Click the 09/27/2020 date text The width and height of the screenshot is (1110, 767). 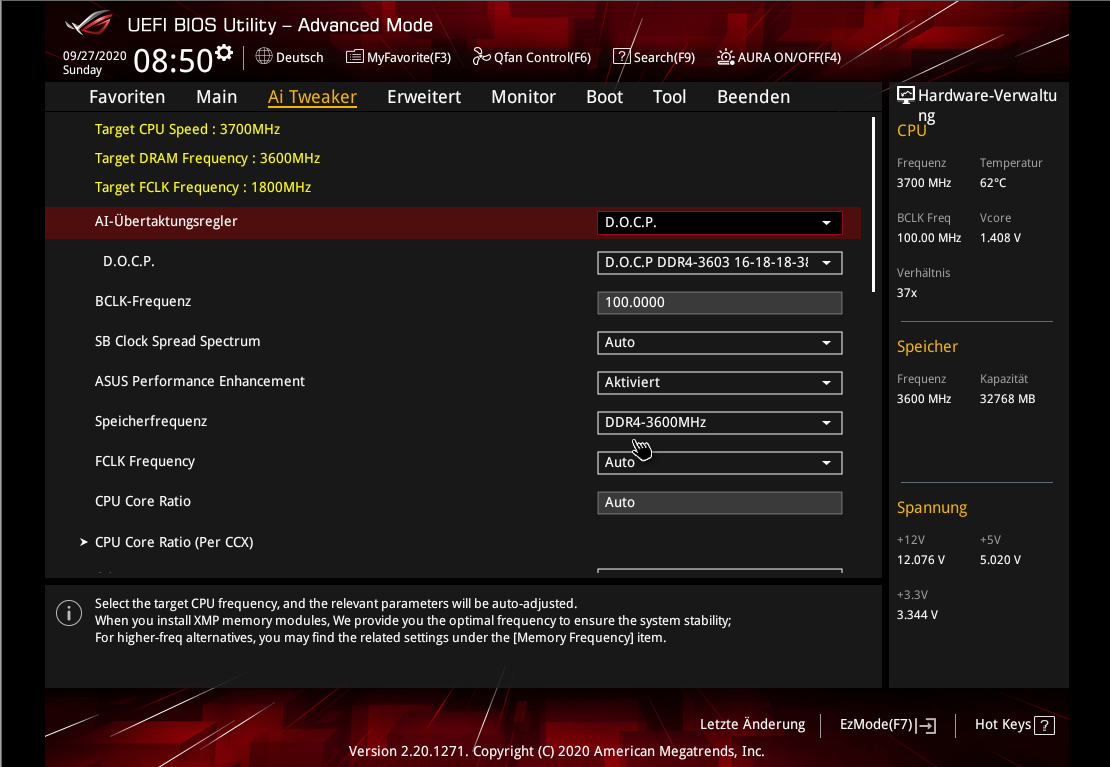point(95,56)
